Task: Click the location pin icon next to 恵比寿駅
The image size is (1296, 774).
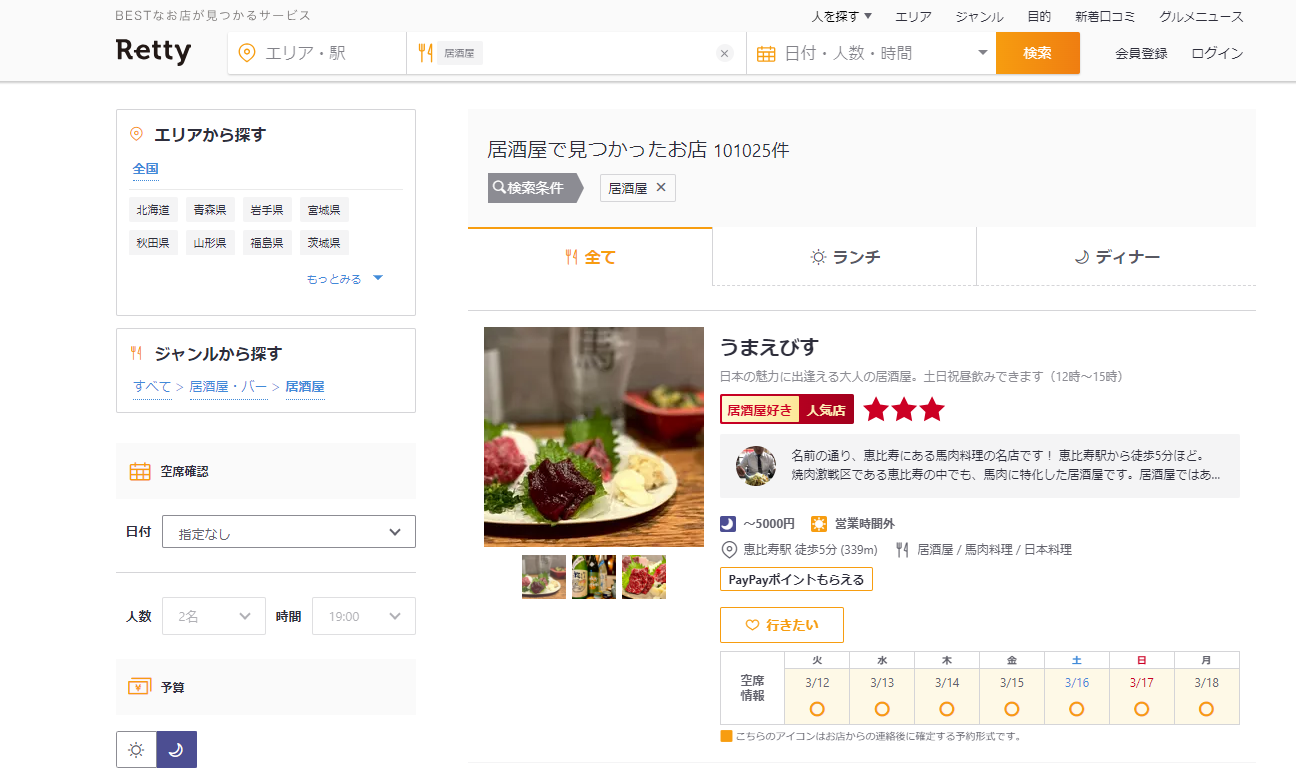Action: coord(728,549)
